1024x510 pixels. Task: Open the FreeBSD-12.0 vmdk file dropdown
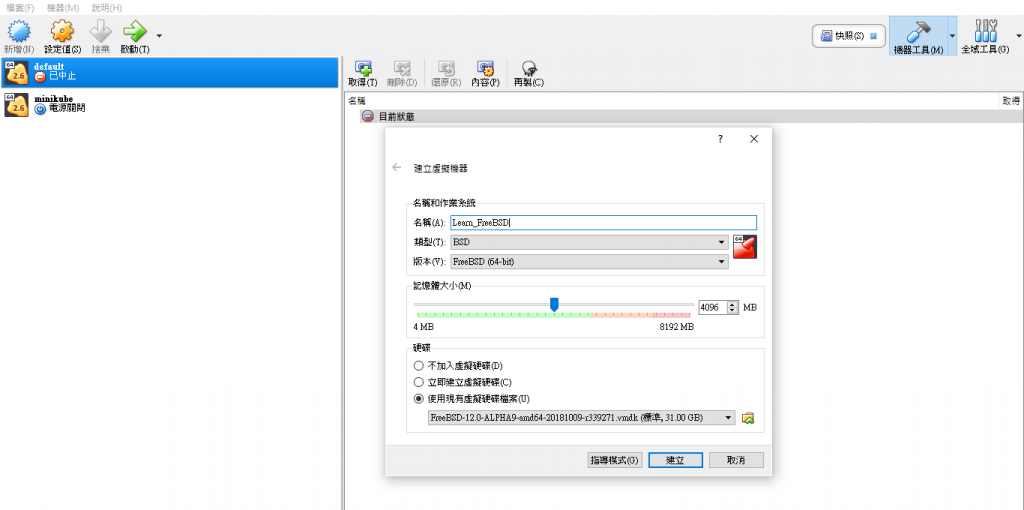point(581,417)
